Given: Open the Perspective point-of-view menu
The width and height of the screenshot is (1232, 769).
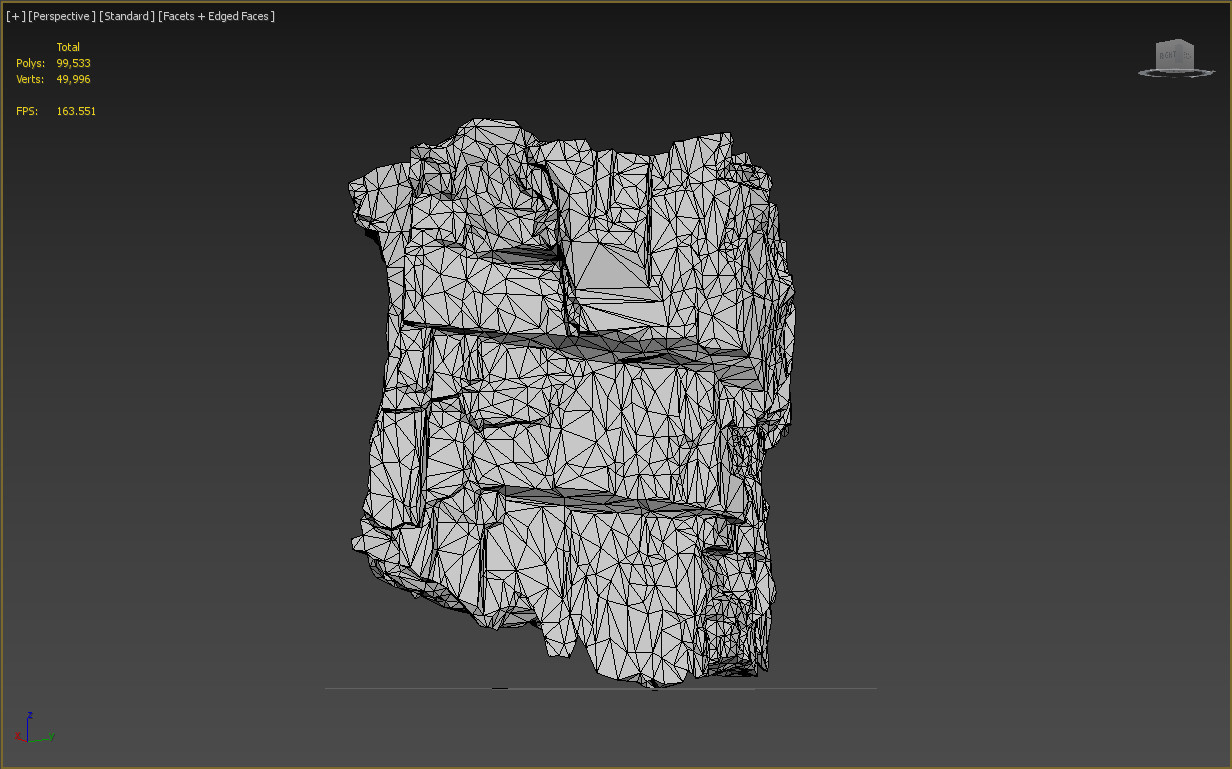Looking at the screenshot, I should pyautogui.click(x=62, y=16).
